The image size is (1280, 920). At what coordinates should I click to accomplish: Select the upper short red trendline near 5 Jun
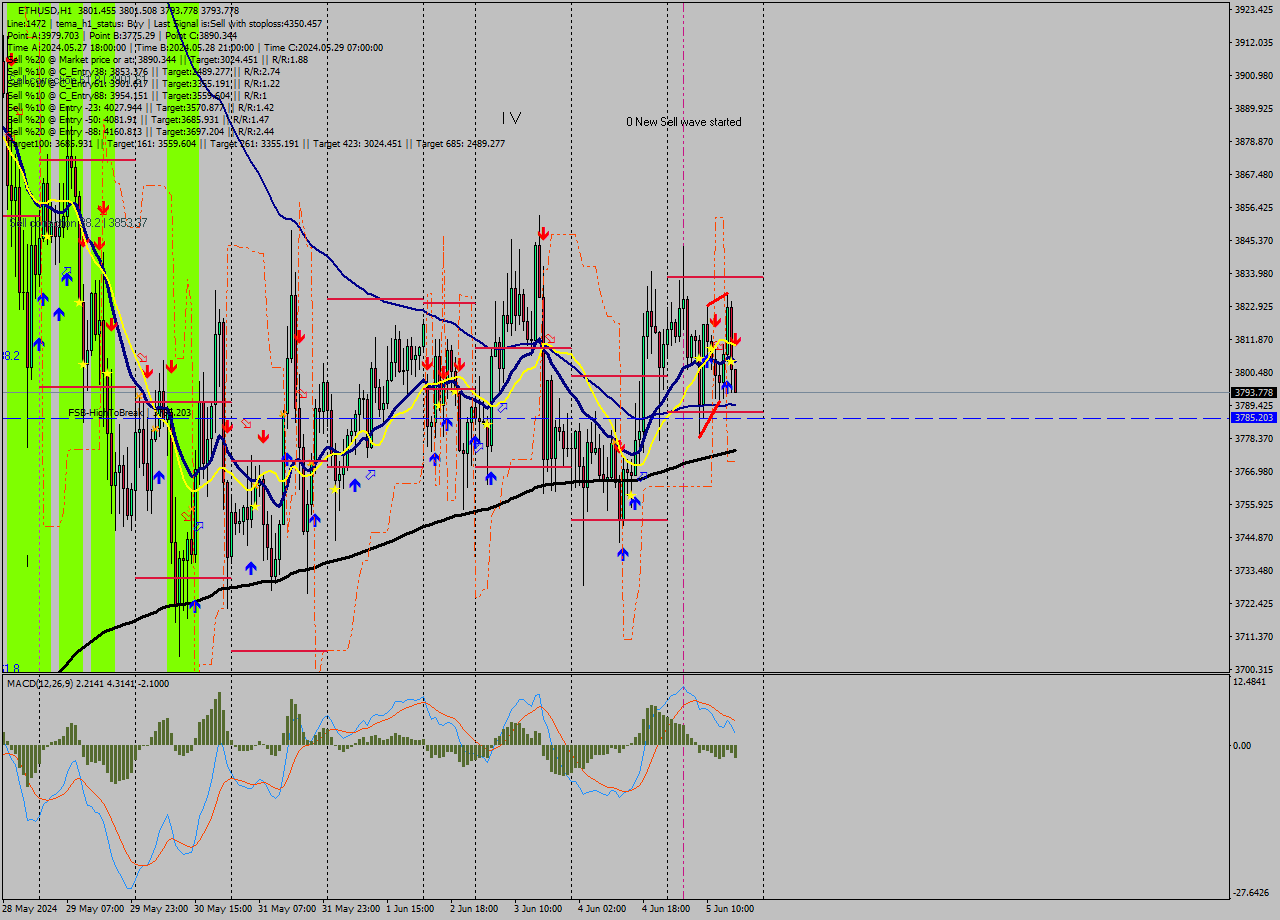tap(717, 298)
